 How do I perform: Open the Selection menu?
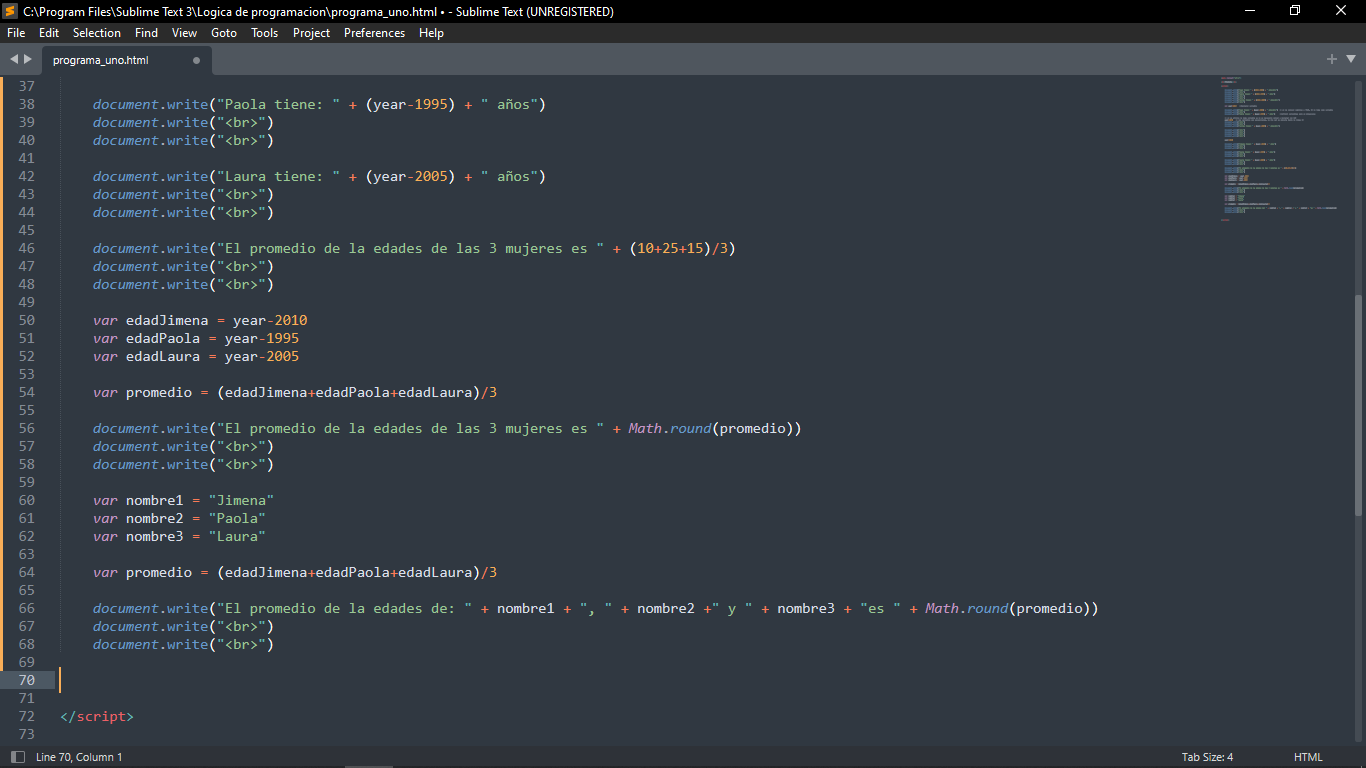(97, 33)
